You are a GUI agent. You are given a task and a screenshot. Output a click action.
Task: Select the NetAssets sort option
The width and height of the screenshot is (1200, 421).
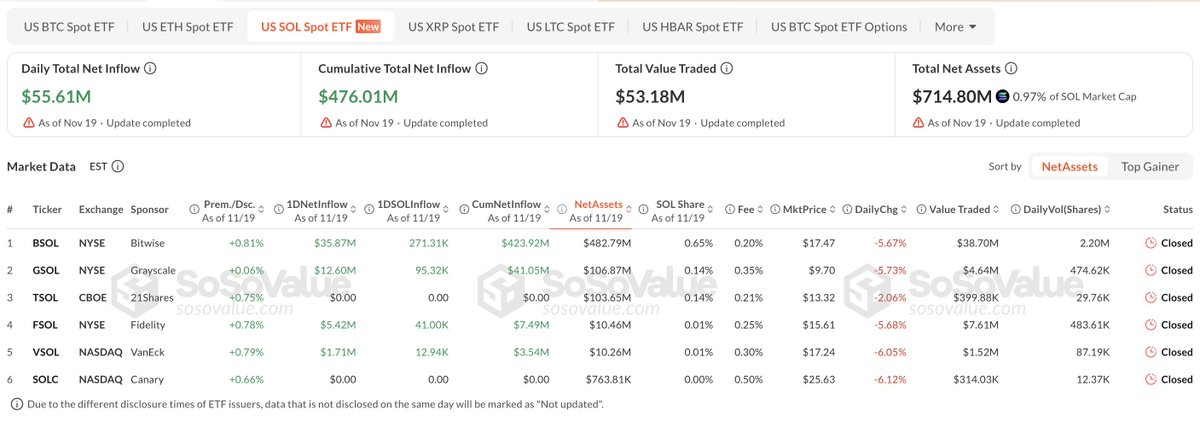[1069, 167]
